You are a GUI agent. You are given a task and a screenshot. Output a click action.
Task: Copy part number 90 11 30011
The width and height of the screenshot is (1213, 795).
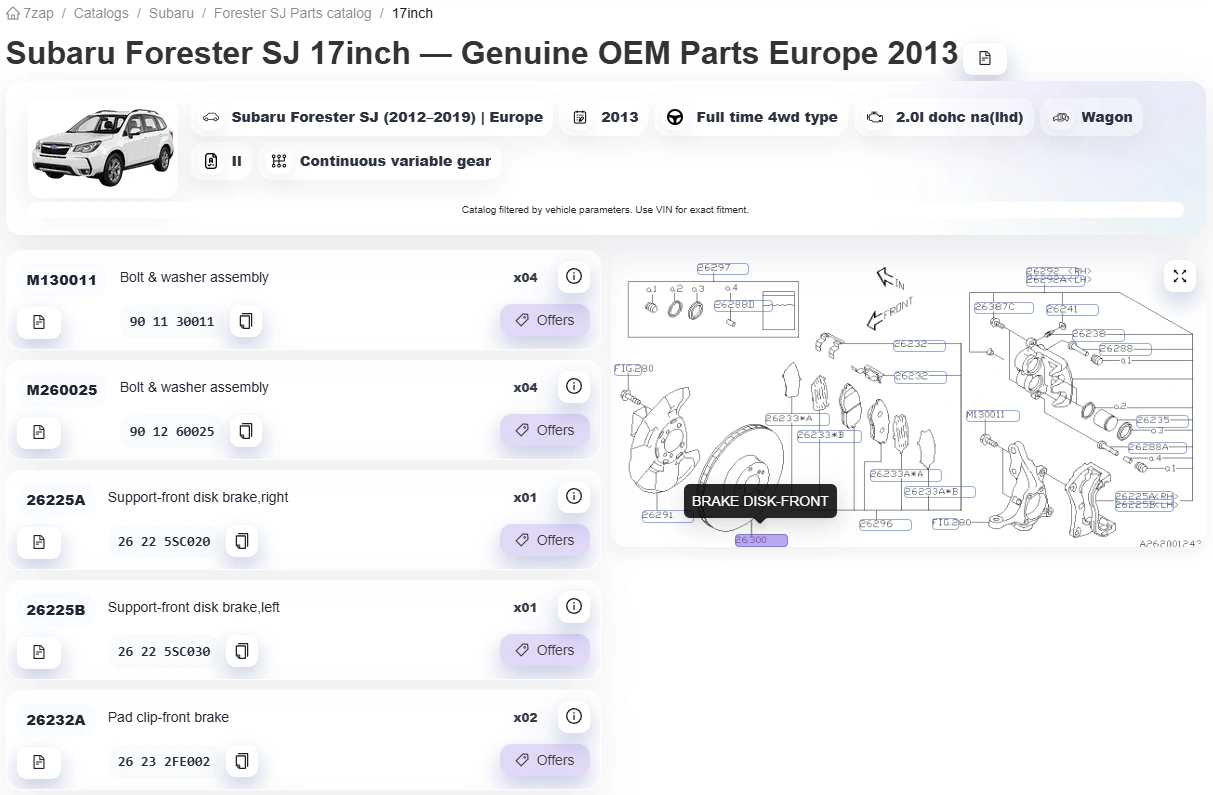point(245,322)
